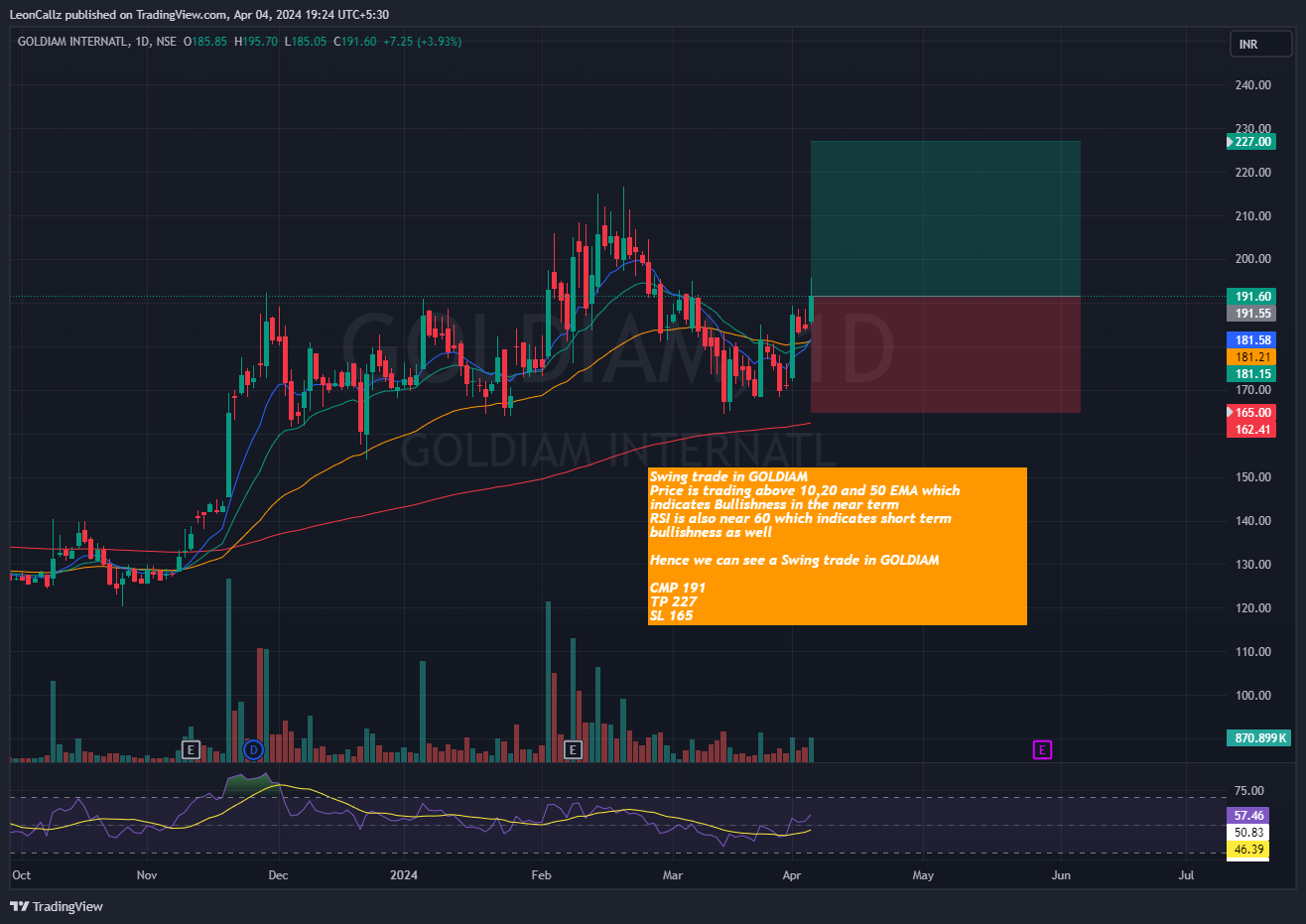Click the 'Nov' time axis label
This screenshot has height=924, width=1306.
pos(147,875)
